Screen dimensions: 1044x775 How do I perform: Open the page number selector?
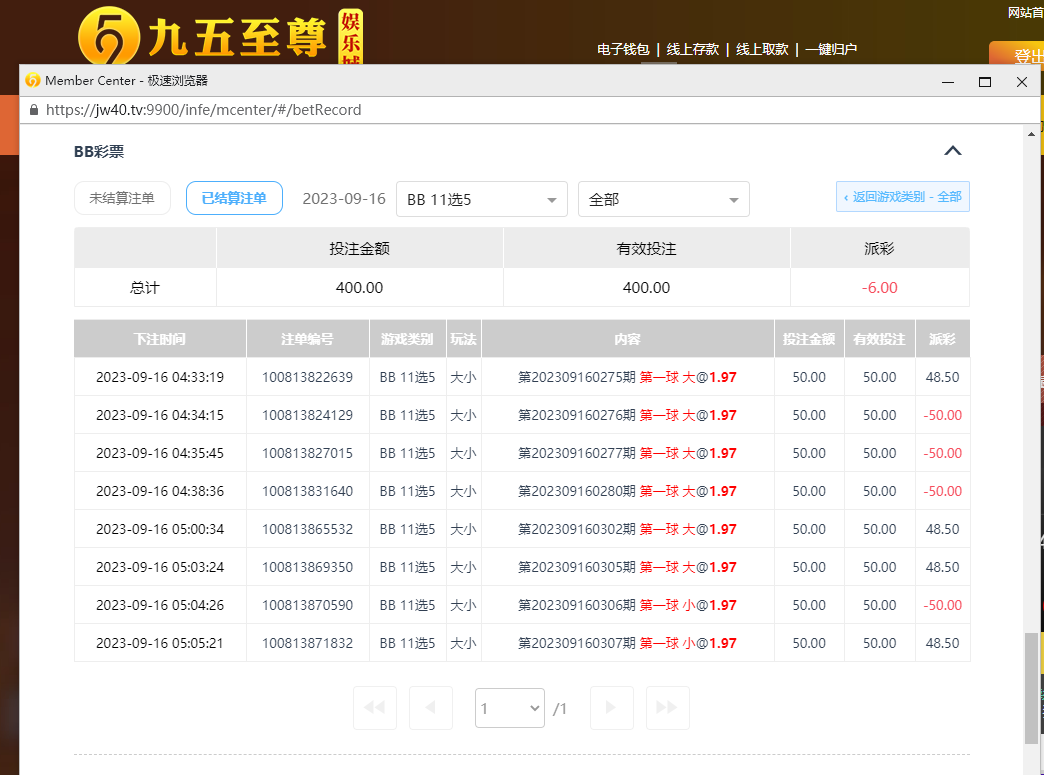coord(509,708)
